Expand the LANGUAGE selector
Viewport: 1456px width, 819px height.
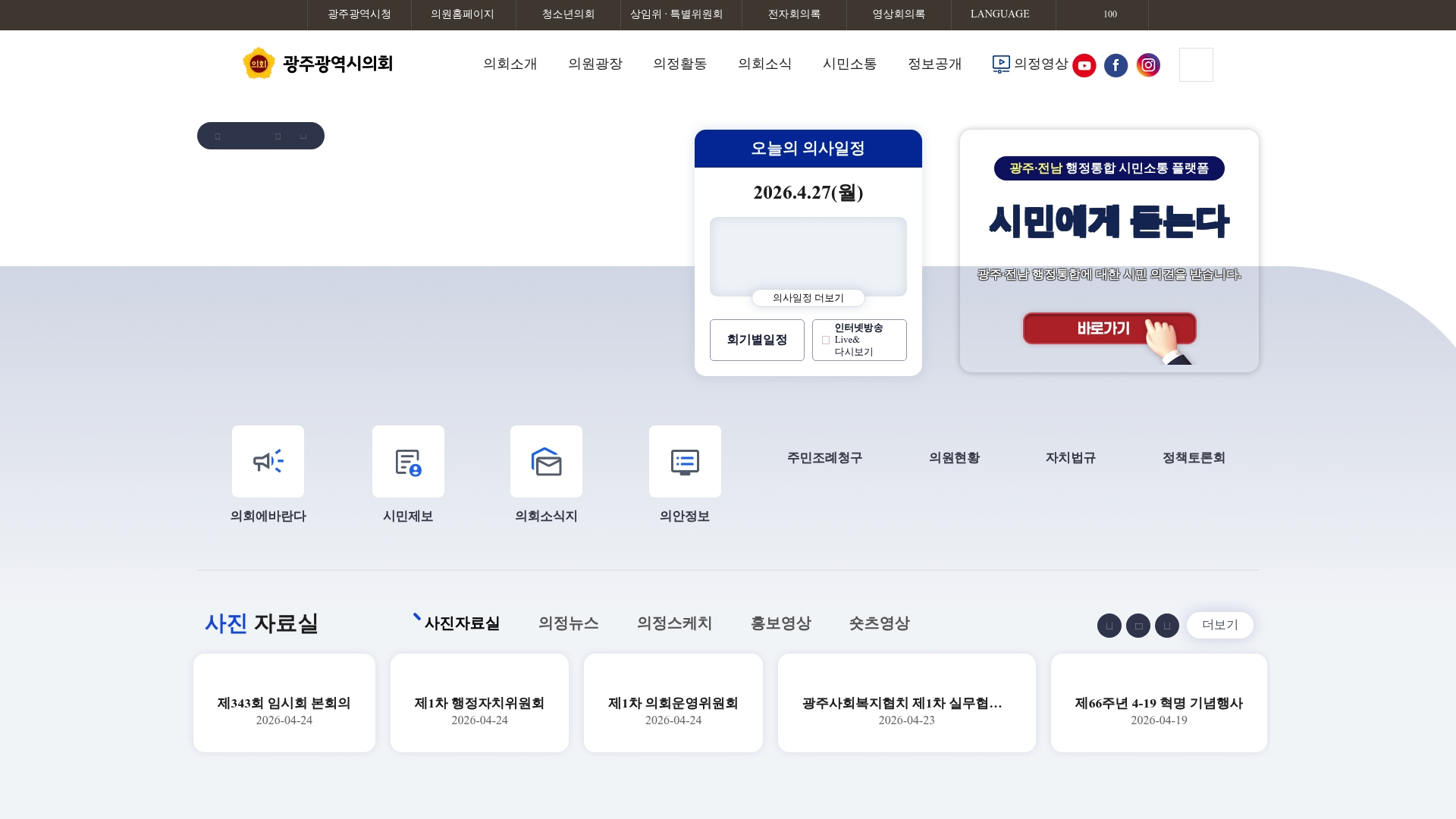(x=1003, y=14)
